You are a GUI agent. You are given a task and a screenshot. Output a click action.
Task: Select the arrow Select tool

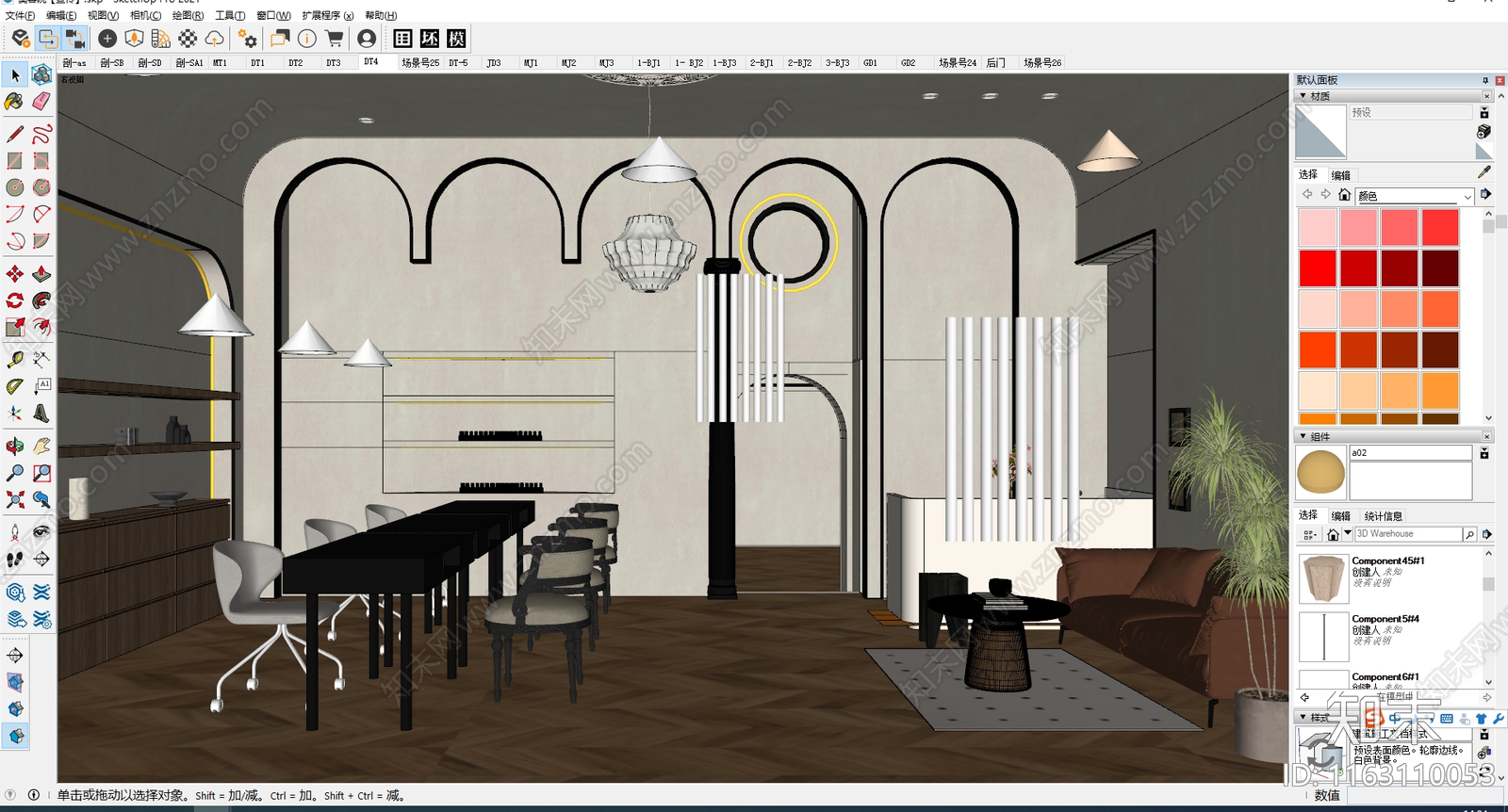point(15,74)
